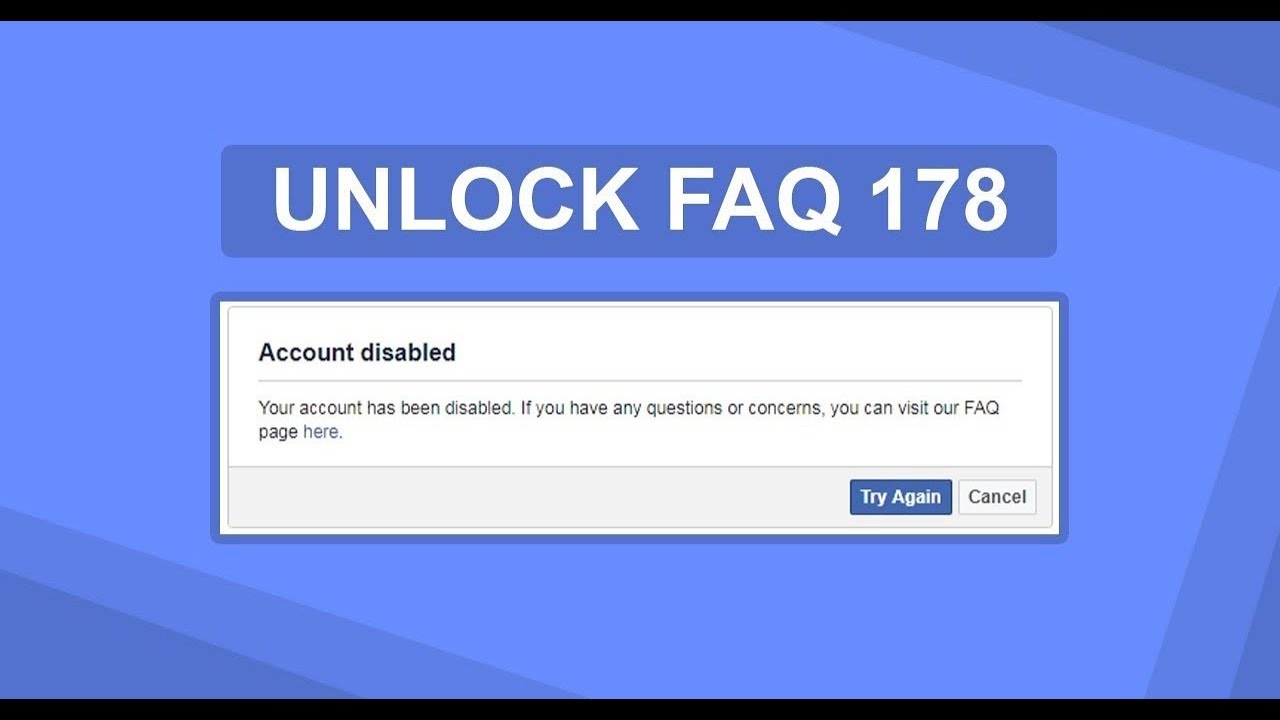Click the word "page" before the here link
The height and width of the screenshot is (720, 1280).
click(278, 433)
